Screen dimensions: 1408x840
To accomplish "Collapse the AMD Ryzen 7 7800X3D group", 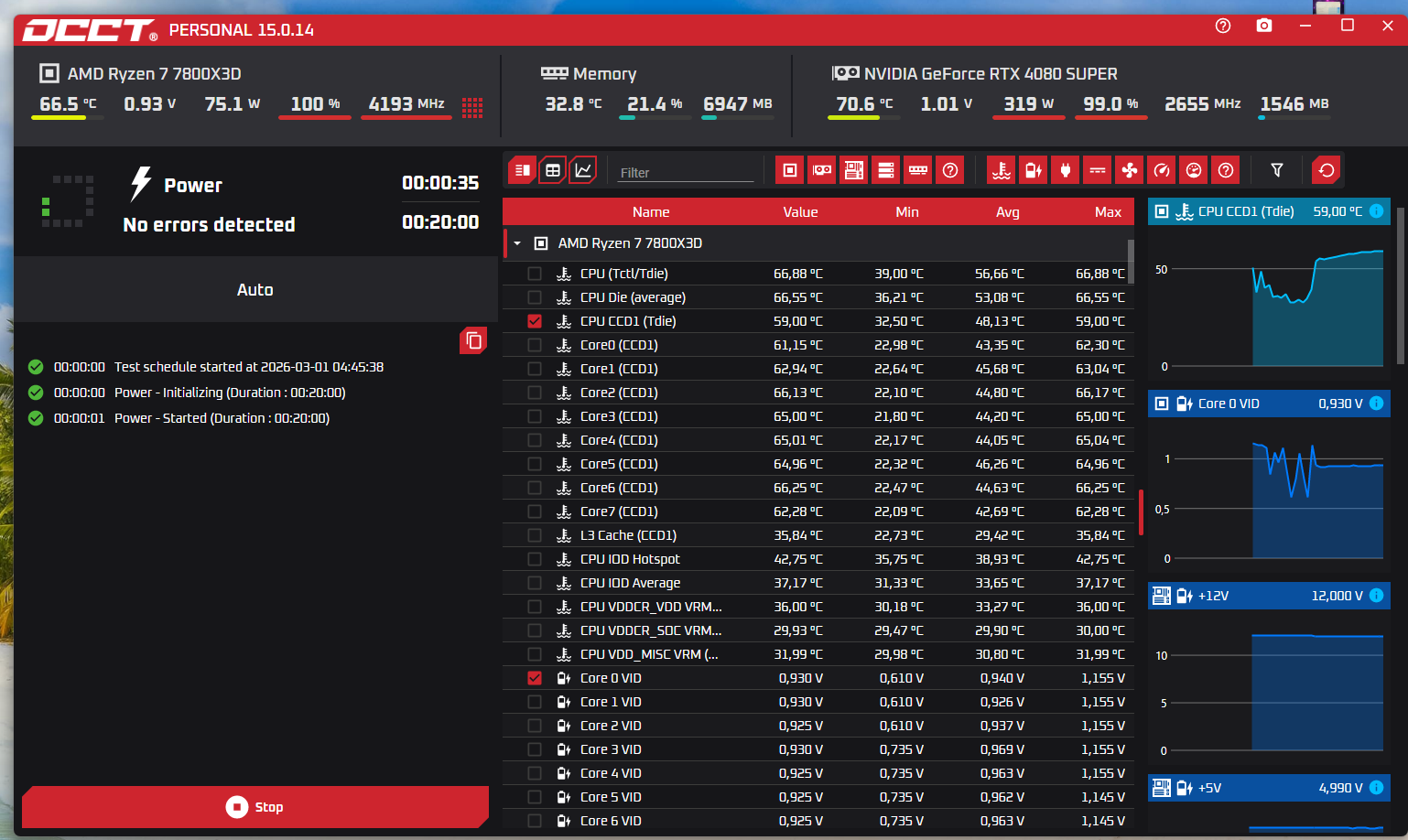I will pos(517,243).
